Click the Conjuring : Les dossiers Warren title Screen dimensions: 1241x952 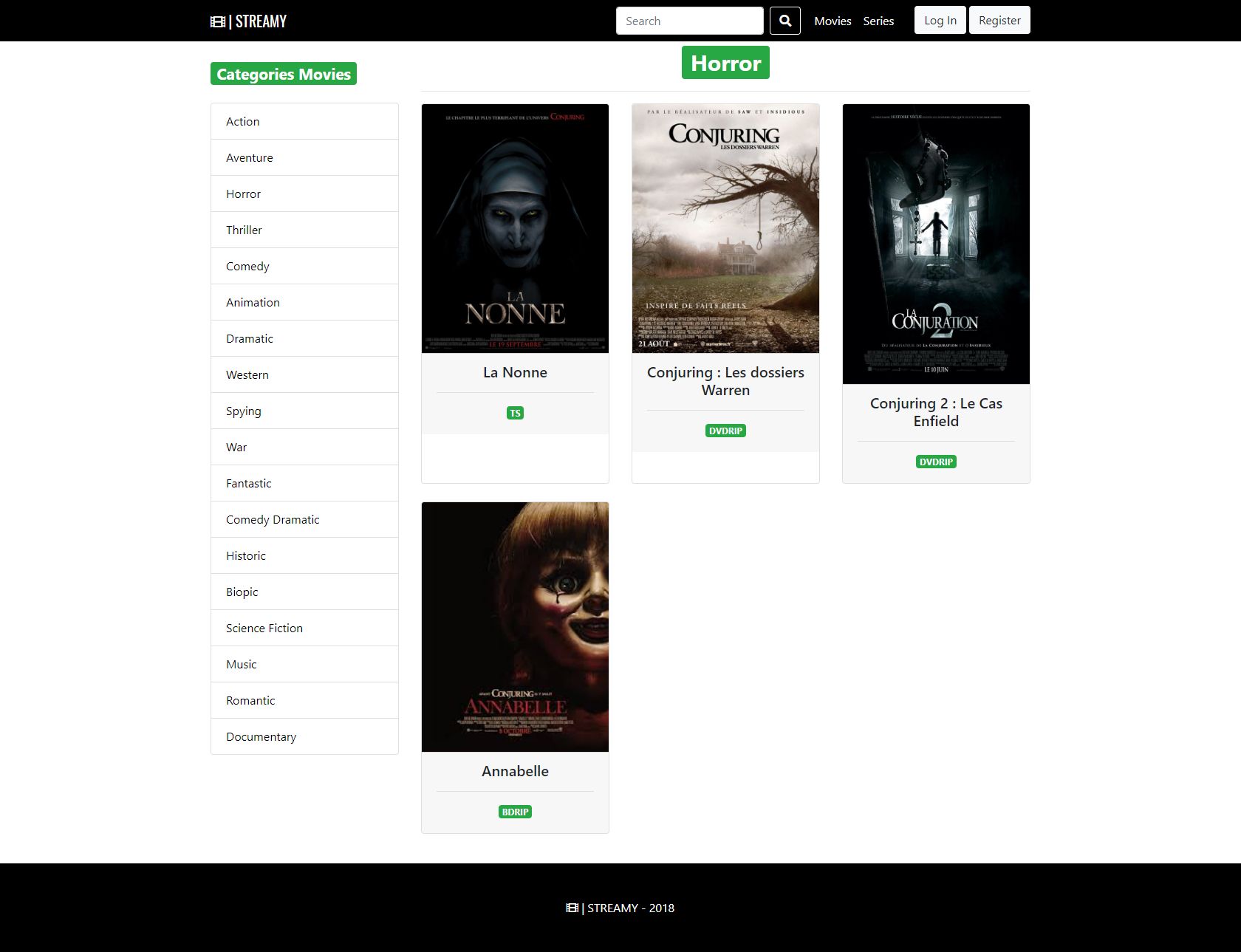[725, 381]
